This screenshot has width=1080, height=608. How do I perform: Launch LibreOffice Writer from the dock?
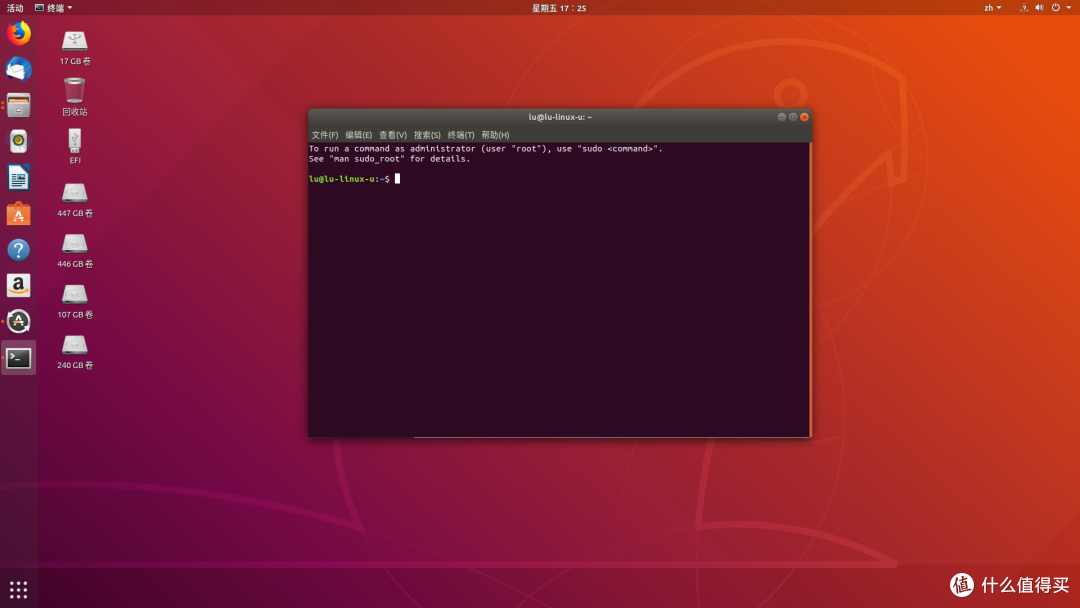click(x=19, y=178)
